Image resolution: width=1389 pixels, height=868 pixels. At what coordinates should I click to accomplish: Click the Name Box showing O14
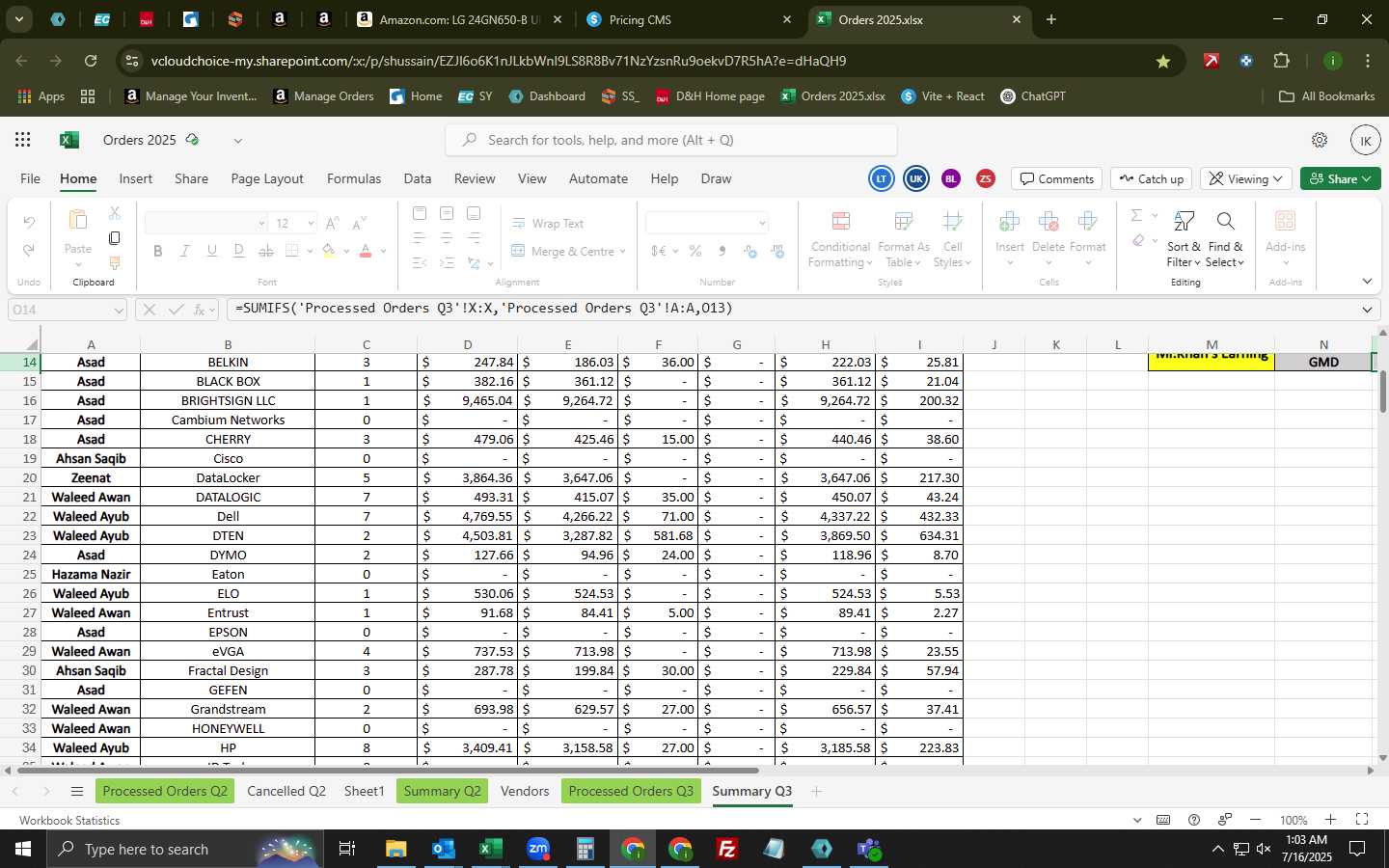coord(67,310)
